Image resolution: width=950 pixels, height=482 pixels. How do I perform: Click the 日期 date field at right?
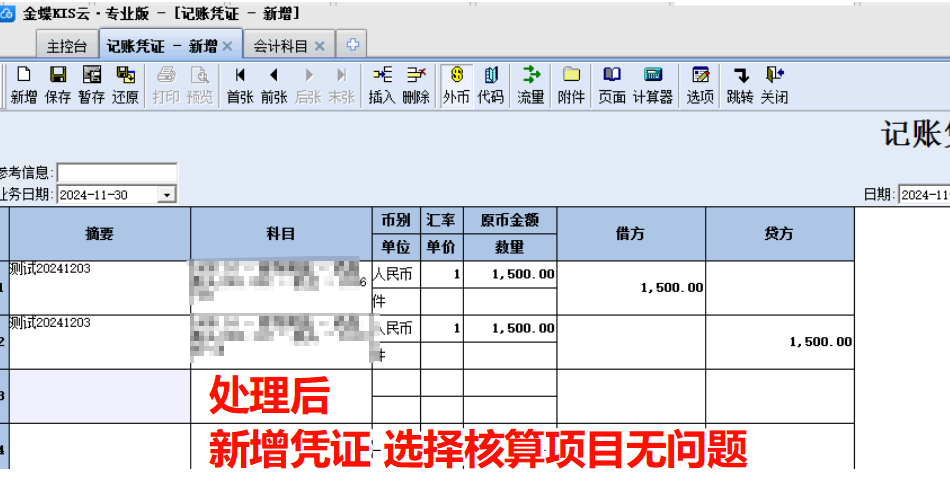coord(924,195)
